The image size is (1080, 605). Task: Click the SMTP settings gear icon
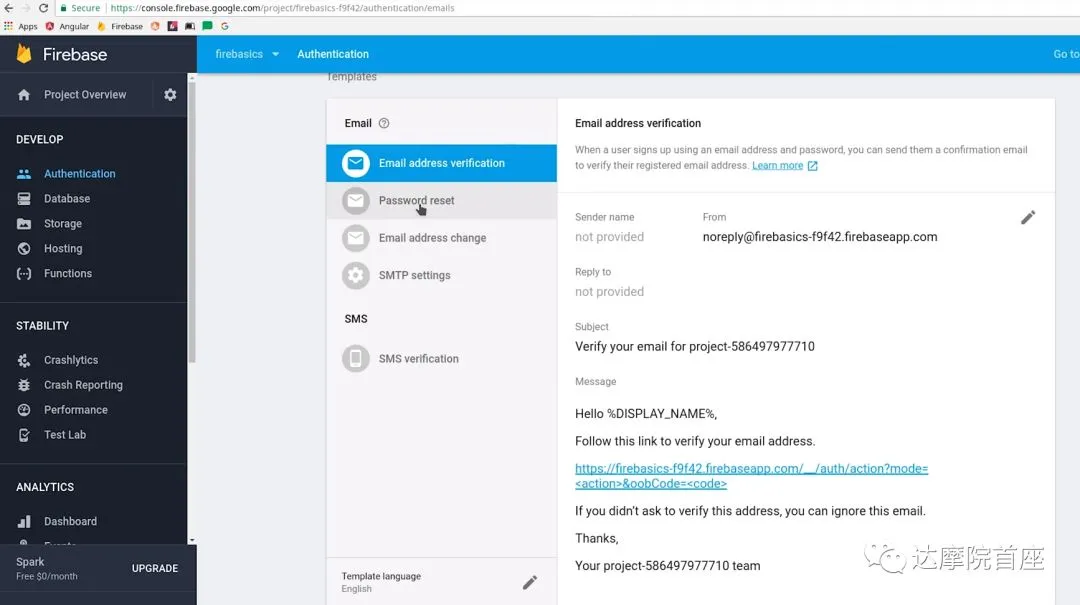[355, 275]
